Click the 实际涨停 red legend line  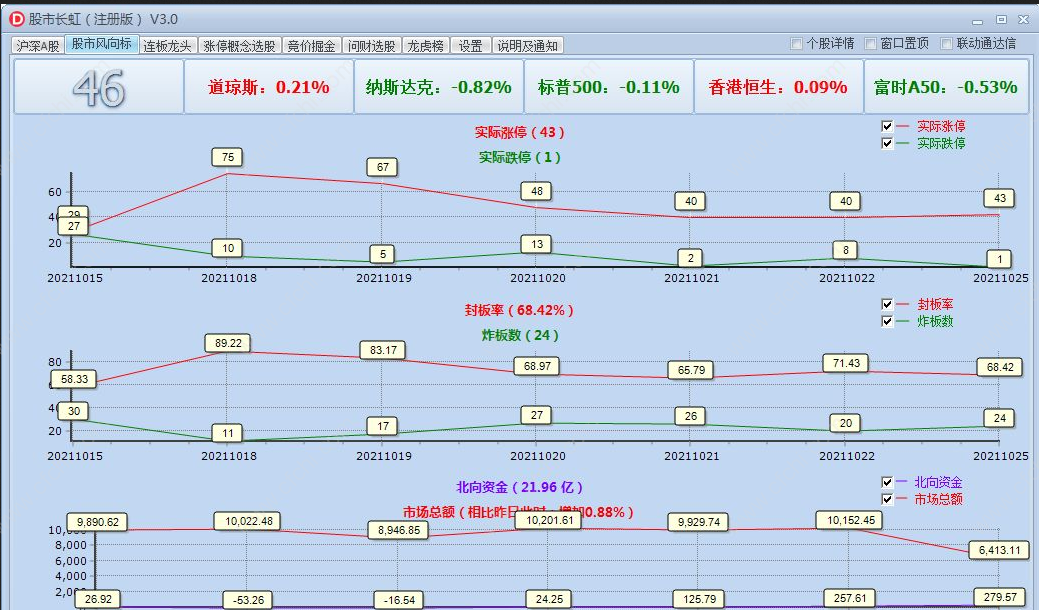[902, 126]
